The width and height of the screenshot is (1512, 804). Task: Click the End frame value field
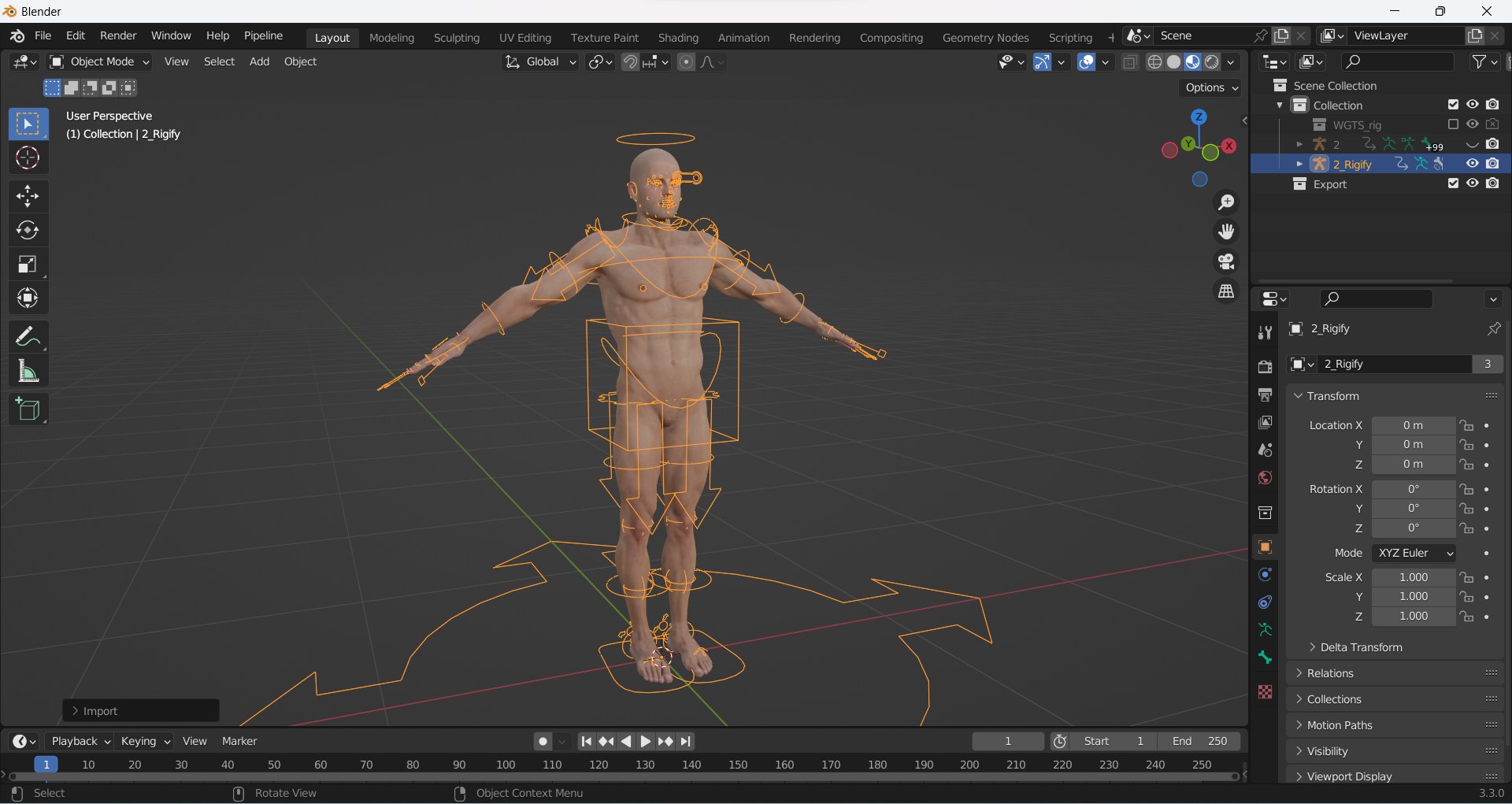1199,742
